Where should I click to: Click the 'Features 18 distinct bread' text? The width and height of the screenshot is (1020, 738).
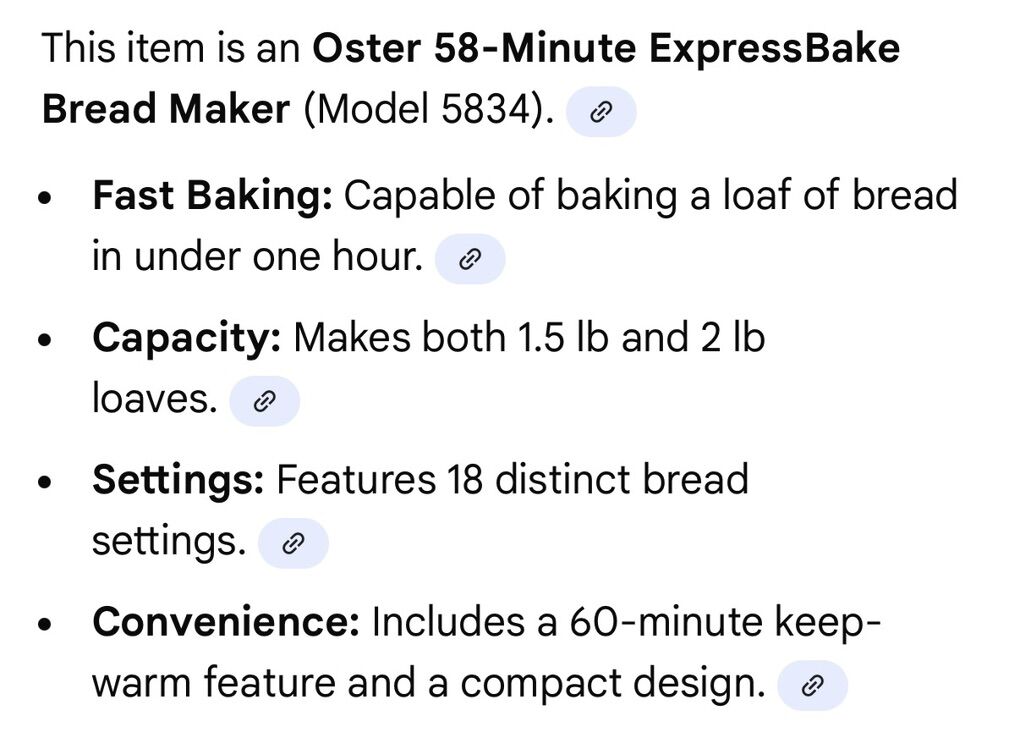512,480
